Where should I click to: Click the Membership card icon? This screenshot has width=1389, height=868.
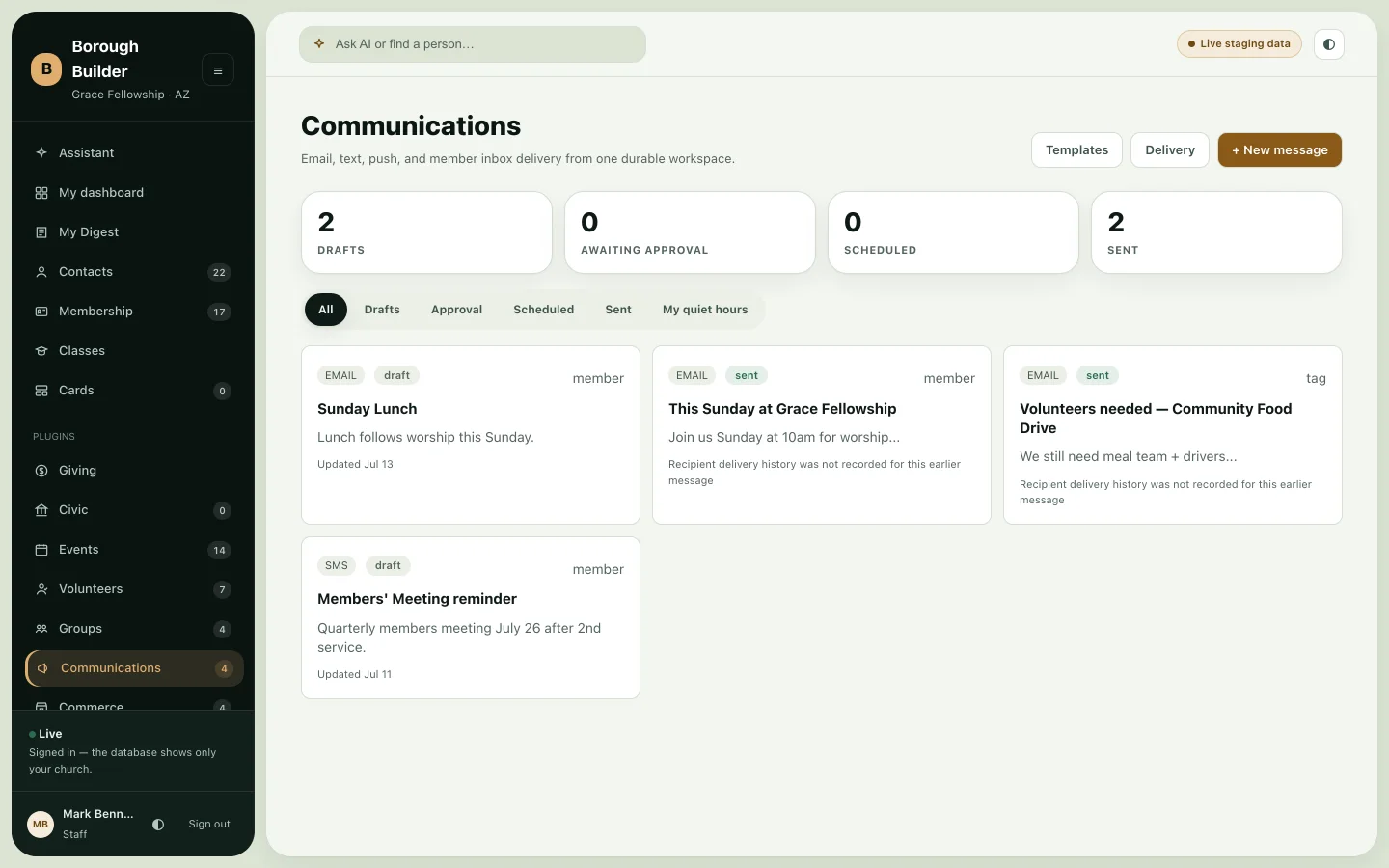[41, 312]
